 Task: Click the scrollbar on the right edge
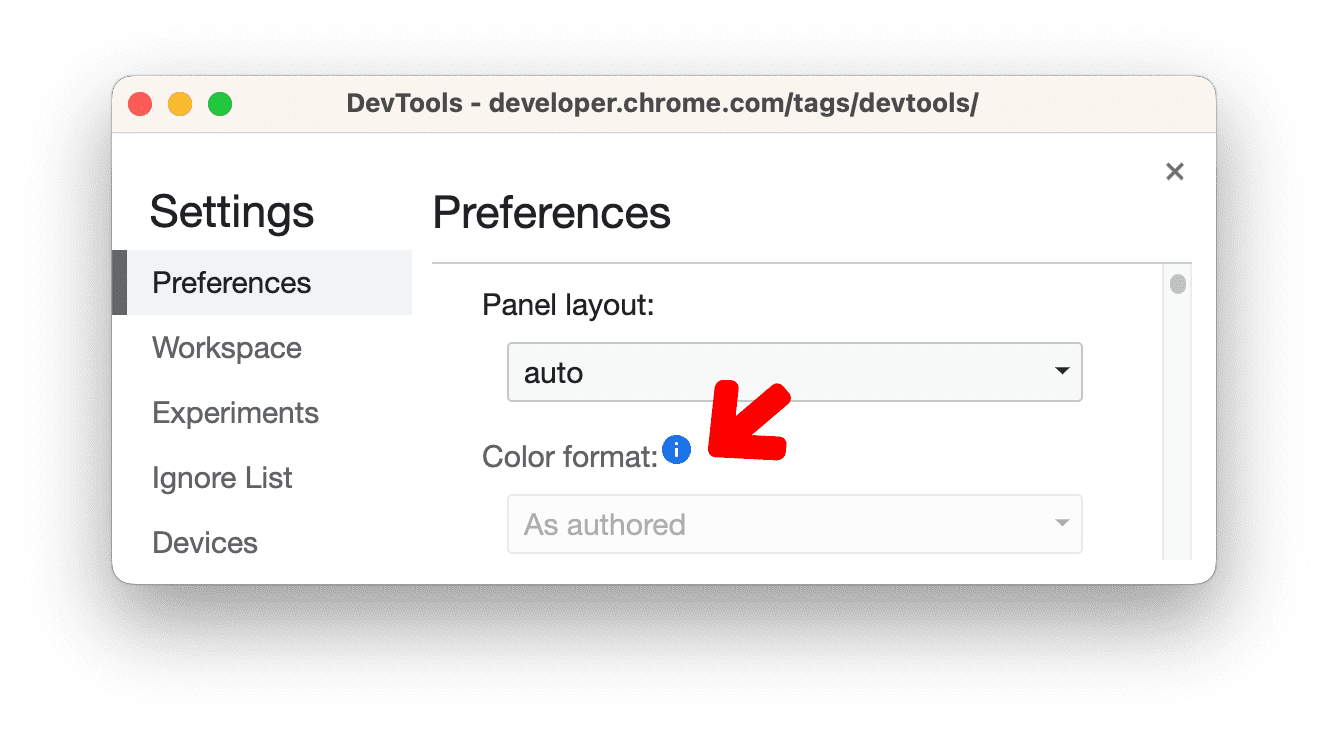(x=1178, y=285)
